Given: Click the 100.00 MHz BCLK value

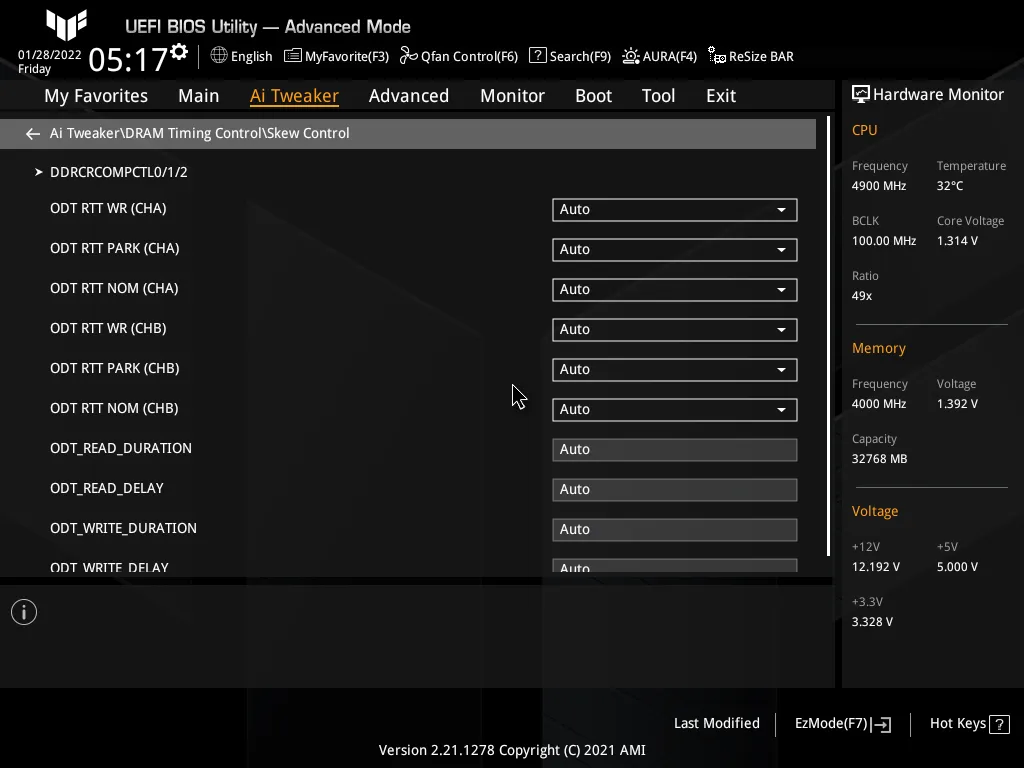Looking at the screenshot, I should 884,241.
